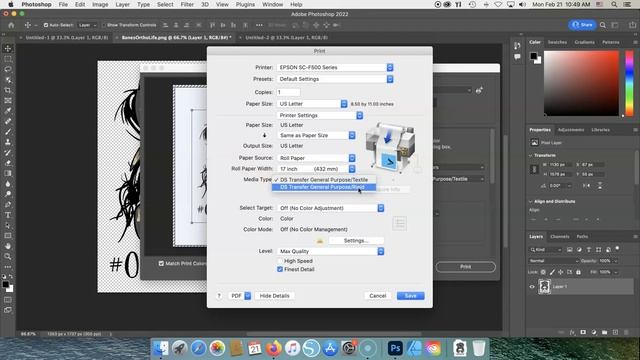Click the help question mark button
This screenshot has width=640, height=360.
(219, 296)
